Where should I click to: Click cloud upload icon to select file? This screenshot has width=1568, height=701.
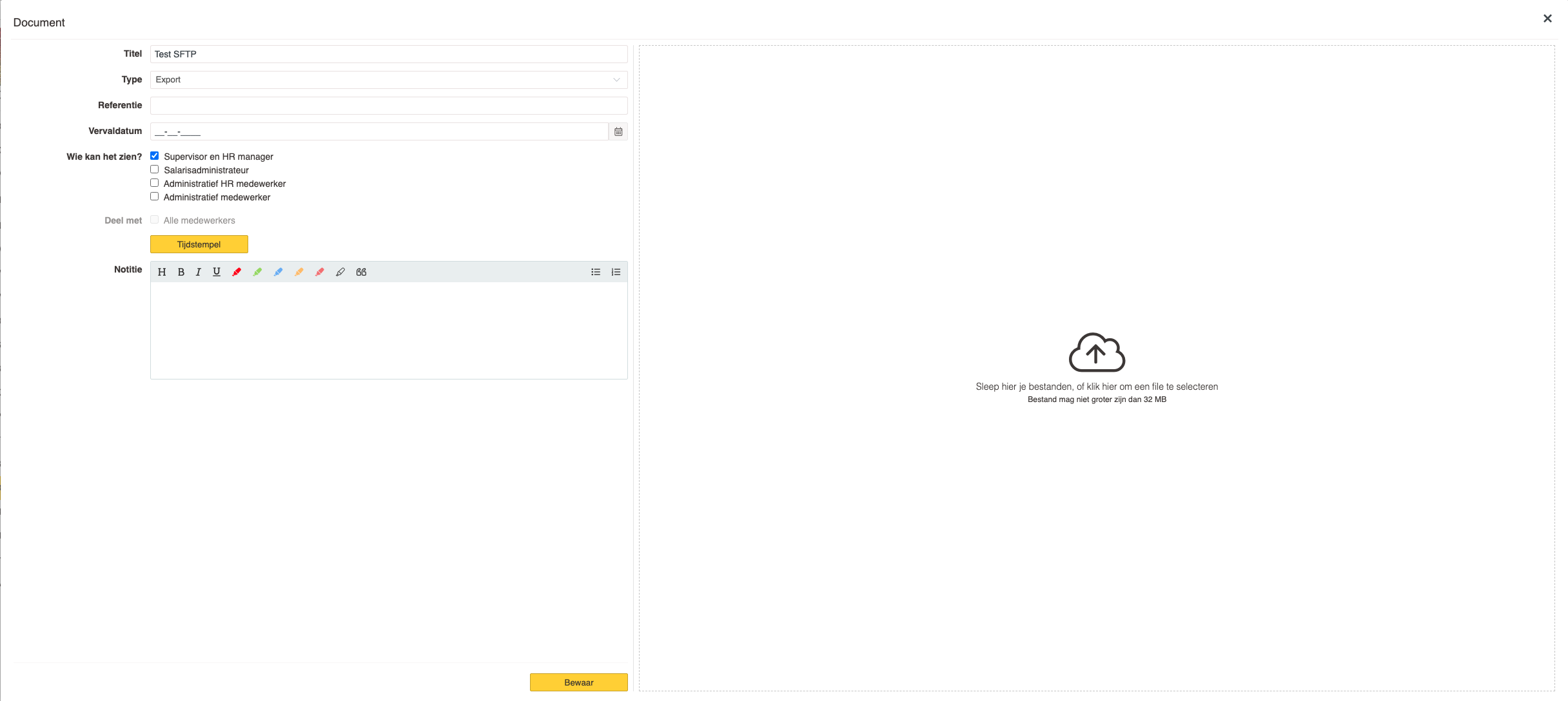(1097, 352)
